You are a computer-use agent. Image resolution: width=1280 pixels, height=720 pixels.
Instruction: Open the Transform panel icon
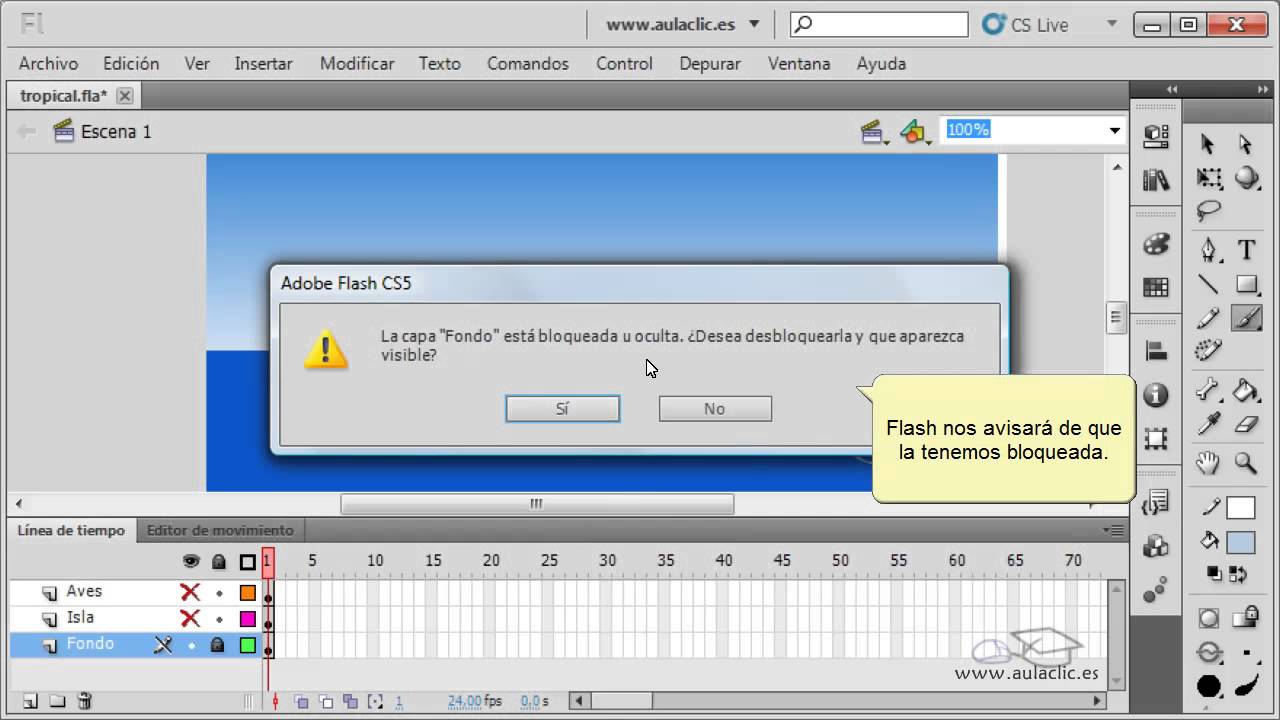[1156, 438]
